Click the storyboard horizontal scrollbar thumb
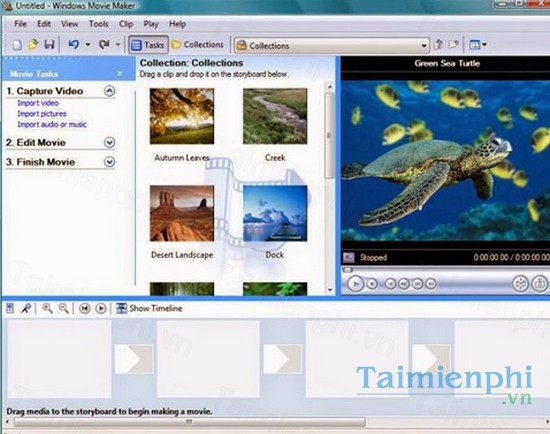This screenshot has height=434, width=550. pyautogui.click(x=189, y=421)
